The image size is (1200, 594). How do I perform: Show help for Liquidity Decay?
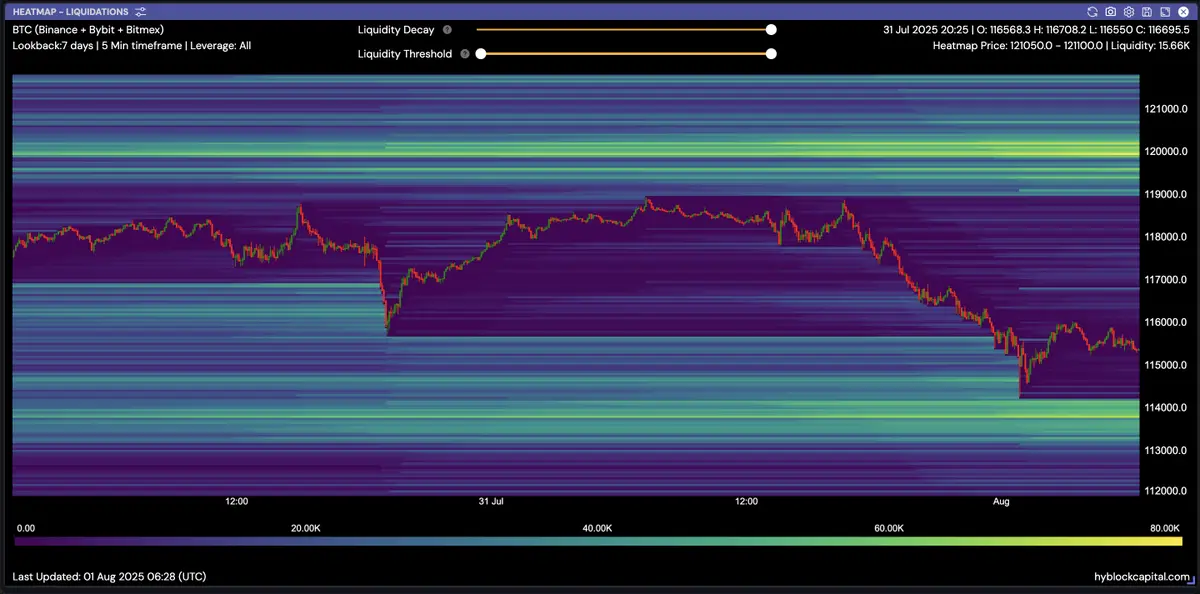[x=447, y=30]
